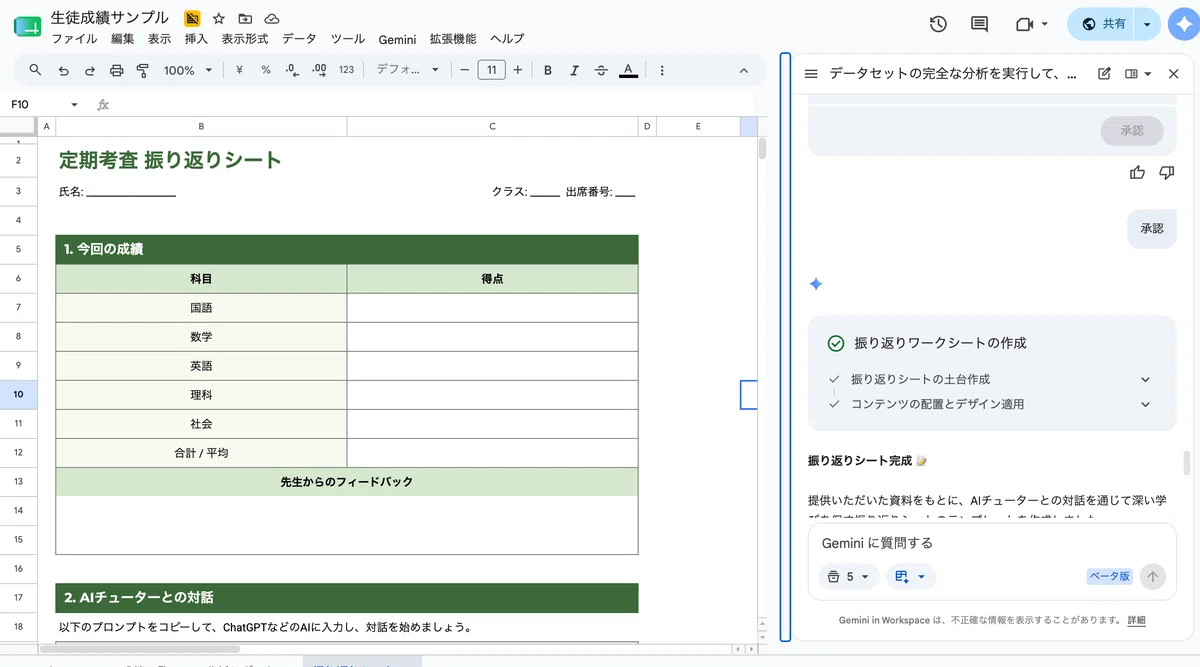This screenshot has height=667, width=1200.
Task: Decrease decimal places
Action: coord(292,70)
